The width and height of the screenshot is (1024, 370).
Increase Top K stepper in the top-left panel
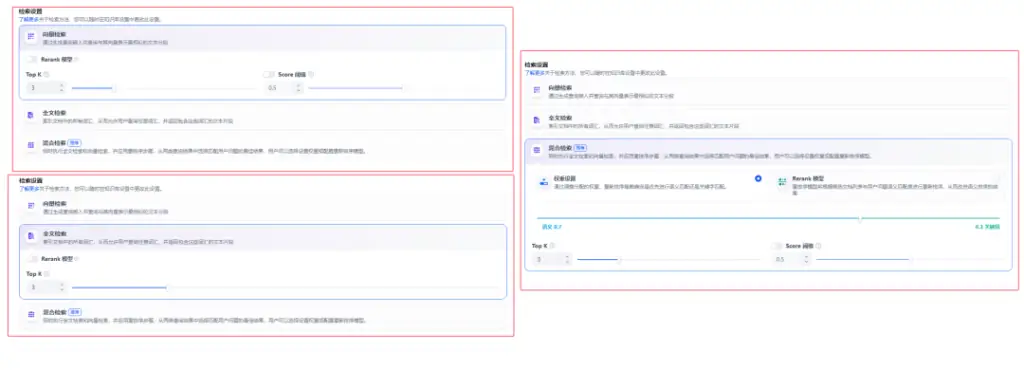pyautogui.click(x=61, y=85)
